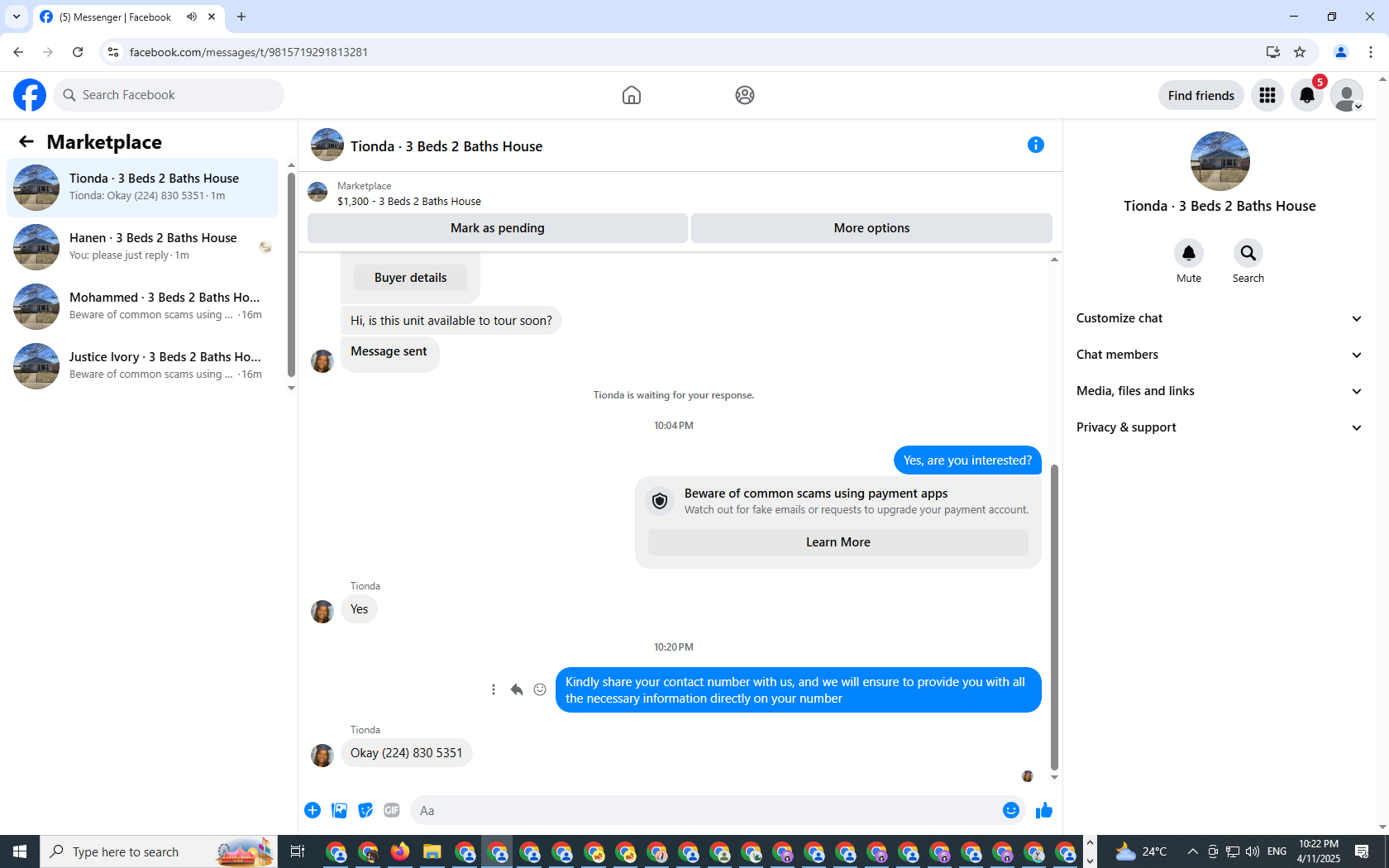Open conversation information icon
This screenshot has width=1389, height=868.
(1036, 145)
